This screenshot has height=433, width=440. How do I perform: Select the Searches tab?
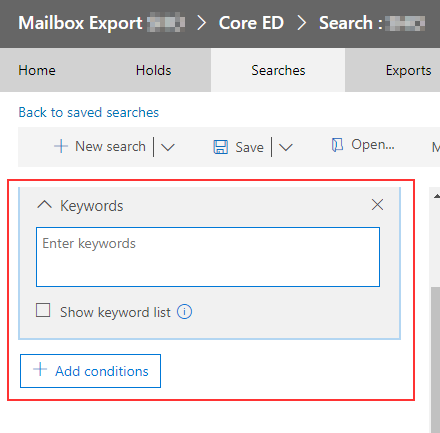coord(278,70)
